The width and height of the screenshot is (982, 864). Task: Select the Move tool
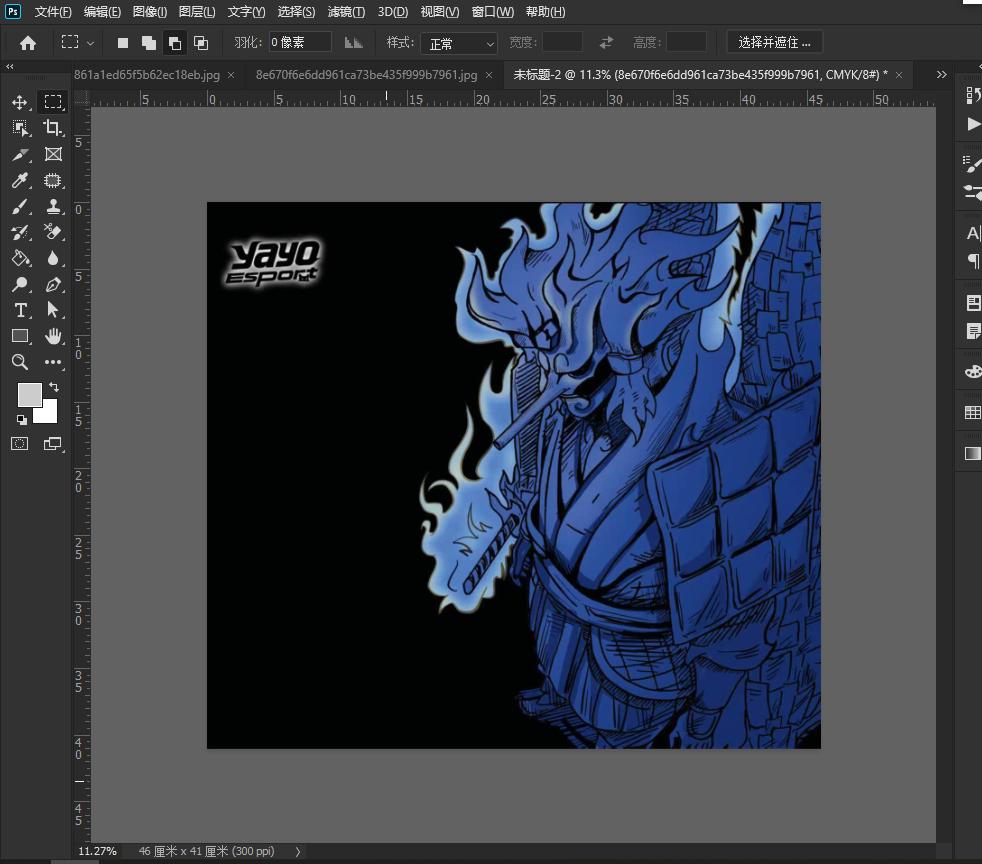point(20,102)
